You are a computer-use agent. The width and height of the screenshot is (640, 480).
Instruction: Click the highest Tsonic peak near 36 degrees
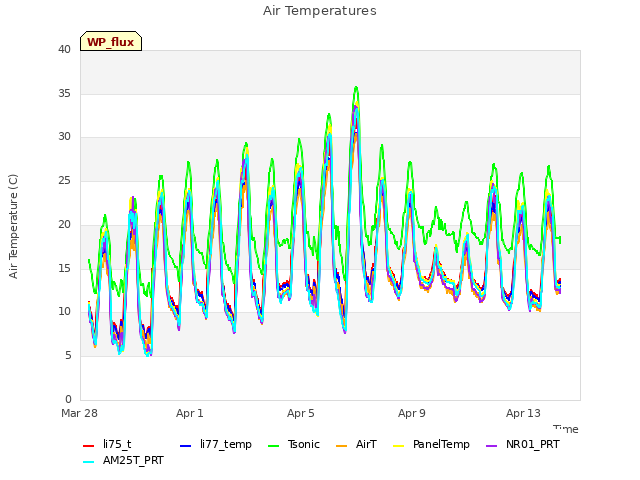356,87
